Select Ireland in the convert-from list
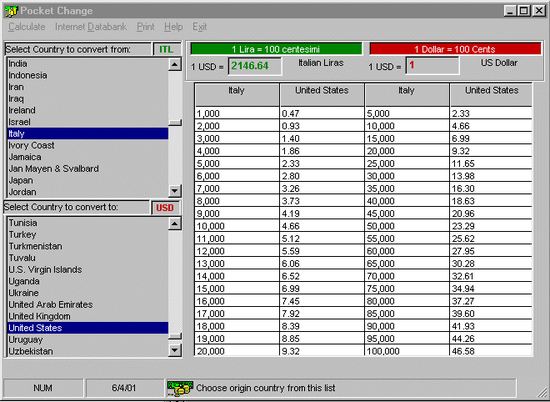The image size is (550, 402). point(88,110)
